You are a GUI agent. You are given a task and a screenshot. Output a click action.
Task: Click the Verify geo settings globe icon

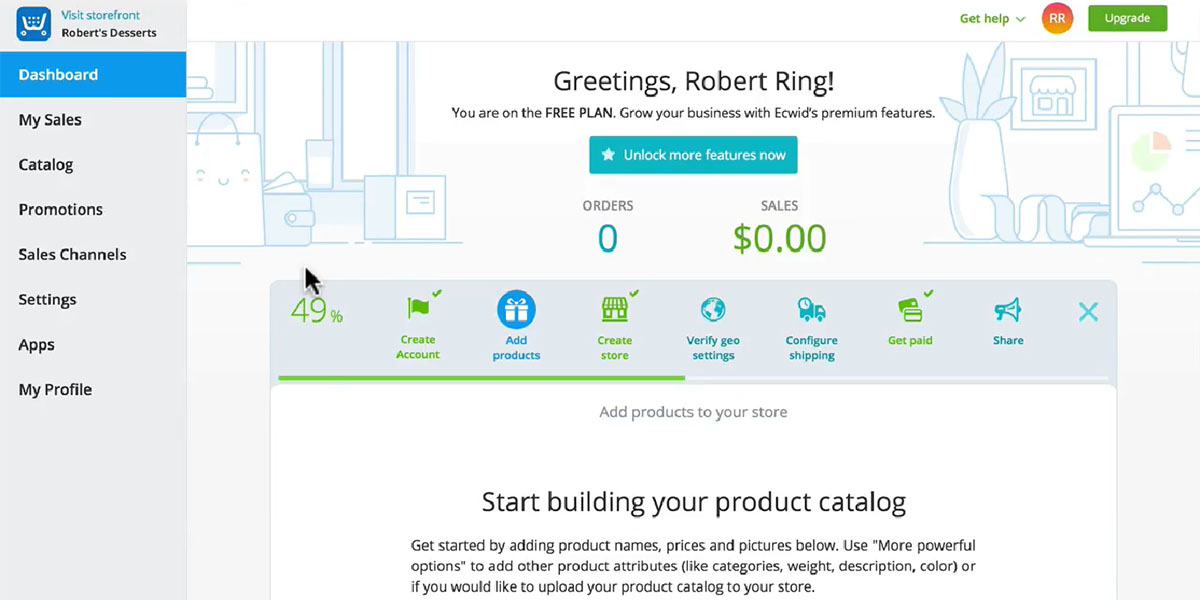click(713, 310)
